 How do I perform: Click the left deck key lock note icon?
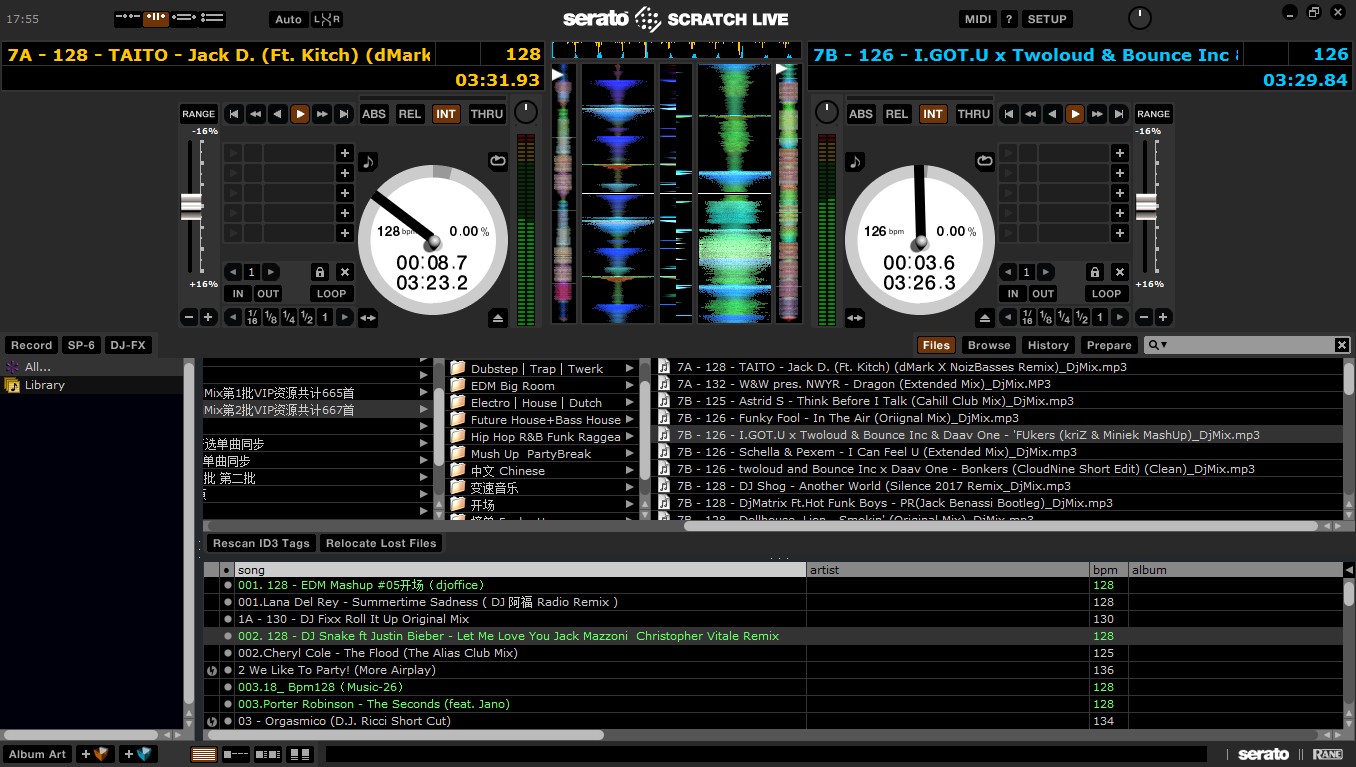pos(368,161)
